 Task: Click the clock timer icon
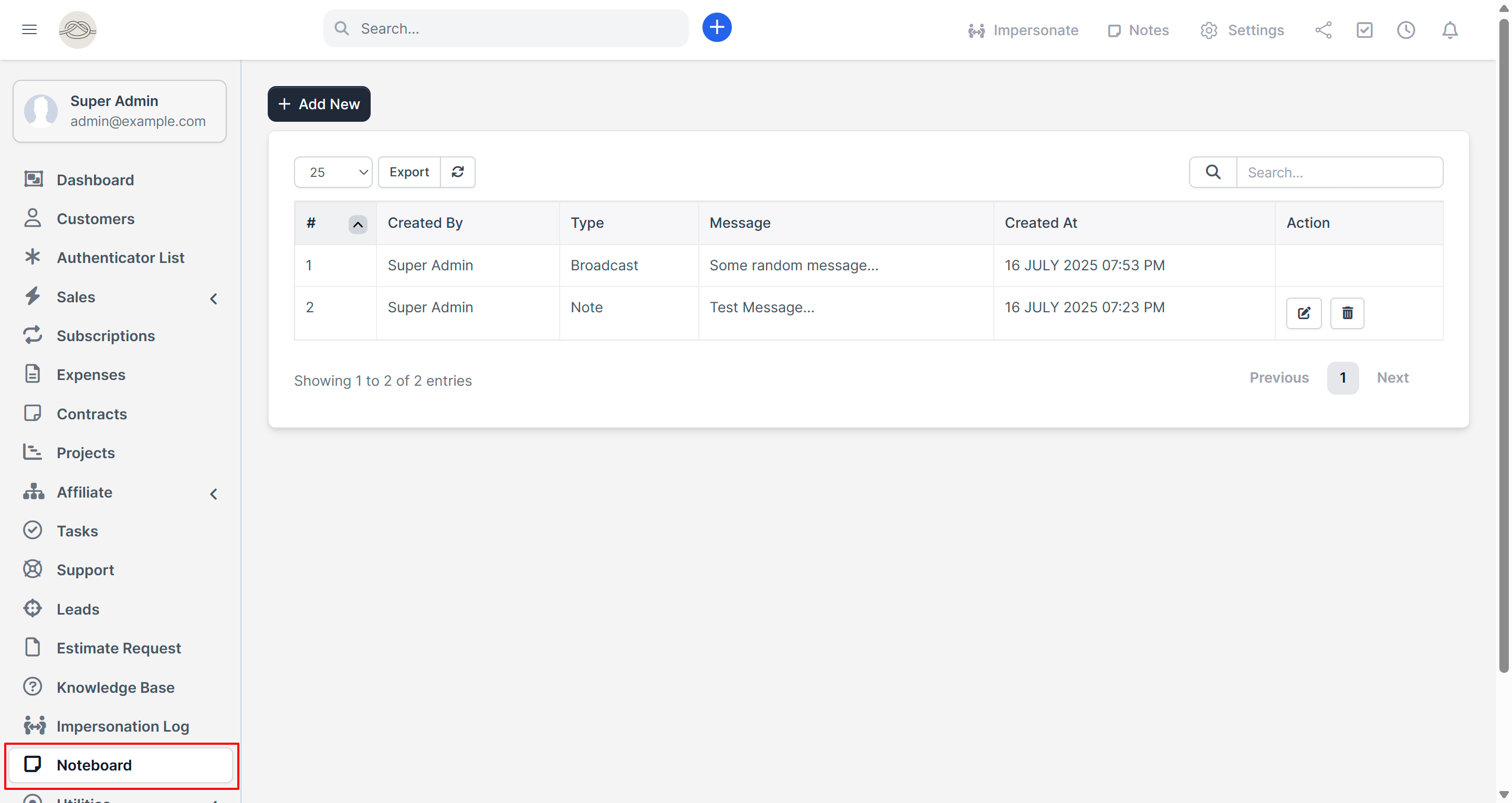[x=1406, y=30]
